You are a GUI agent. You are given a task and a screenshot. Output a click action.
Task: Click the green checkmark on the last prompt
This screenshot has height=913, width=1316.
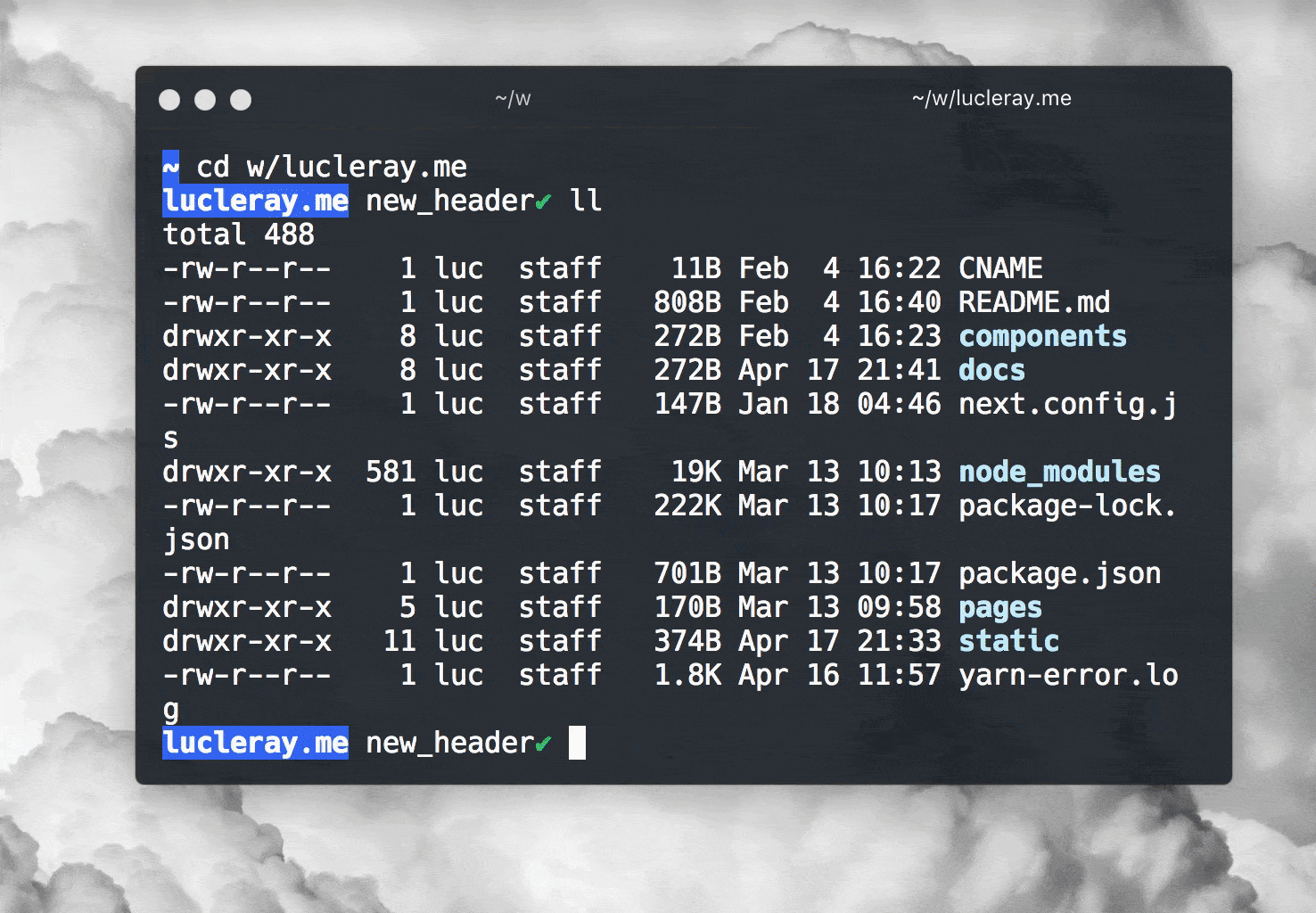pyautogui.click(x=543, y=744)
